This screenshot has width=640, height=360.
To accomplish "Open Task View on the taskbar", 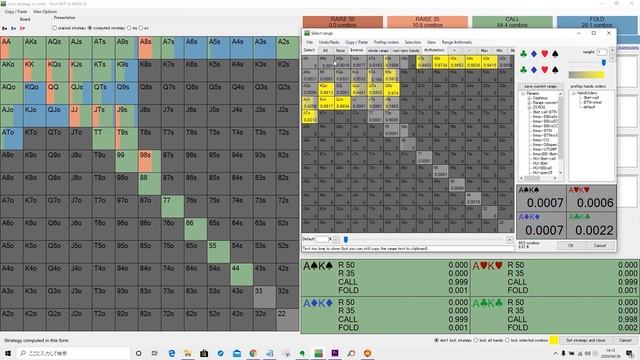I will tap(155, 353).
